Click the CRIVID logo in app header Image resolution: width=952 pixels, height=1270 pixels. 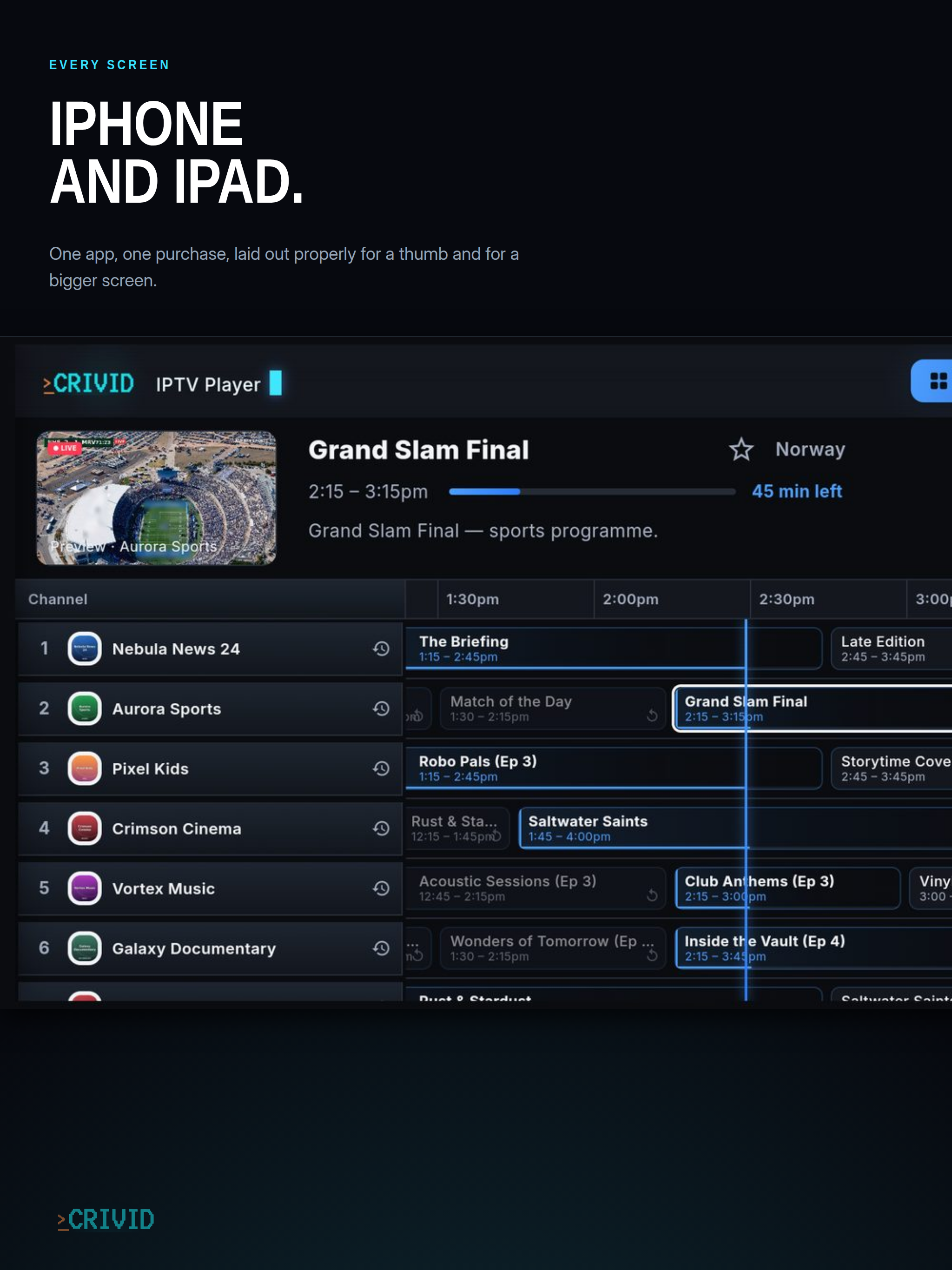point(88,384)
